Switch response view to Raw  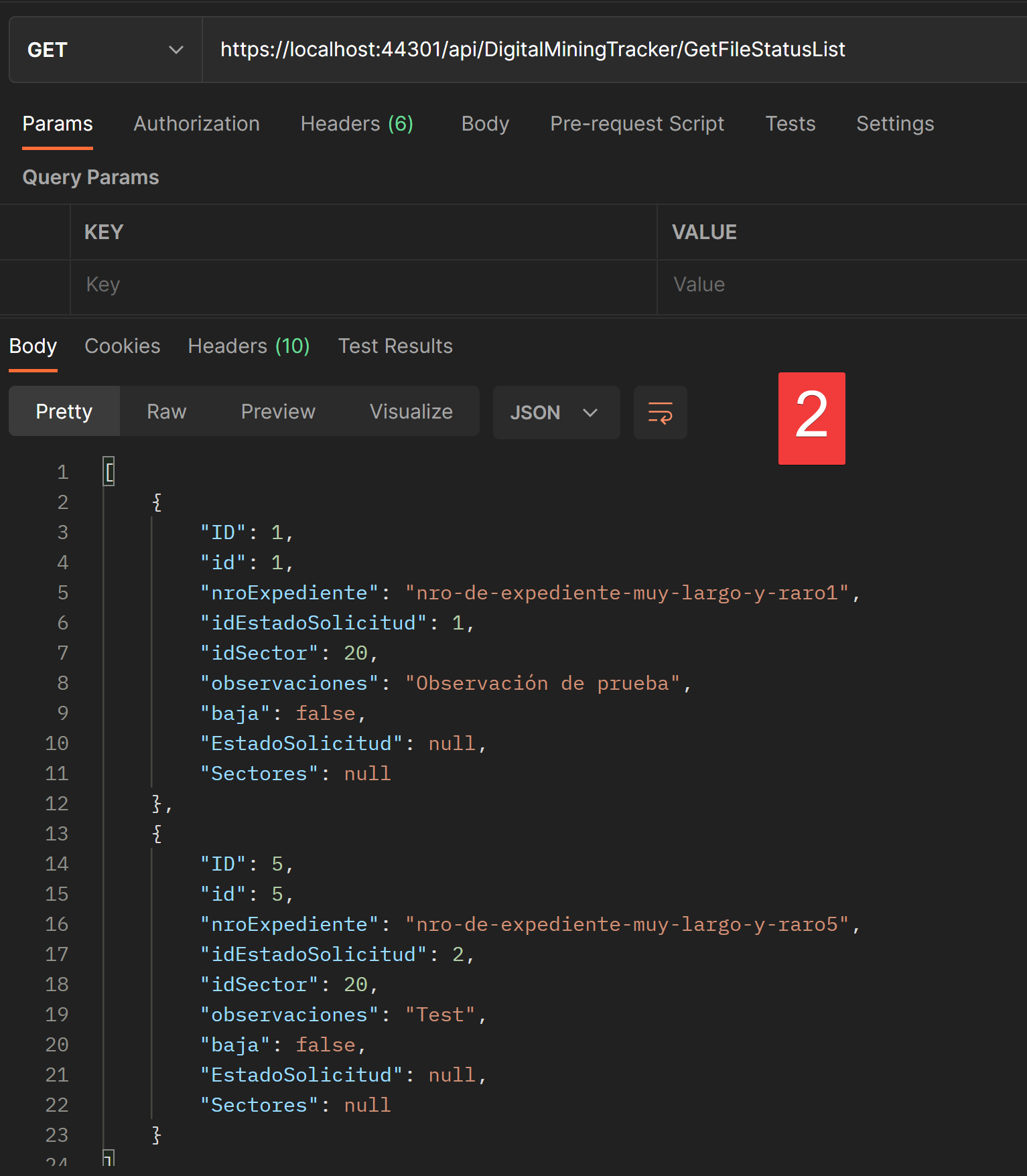click(166, 411)
